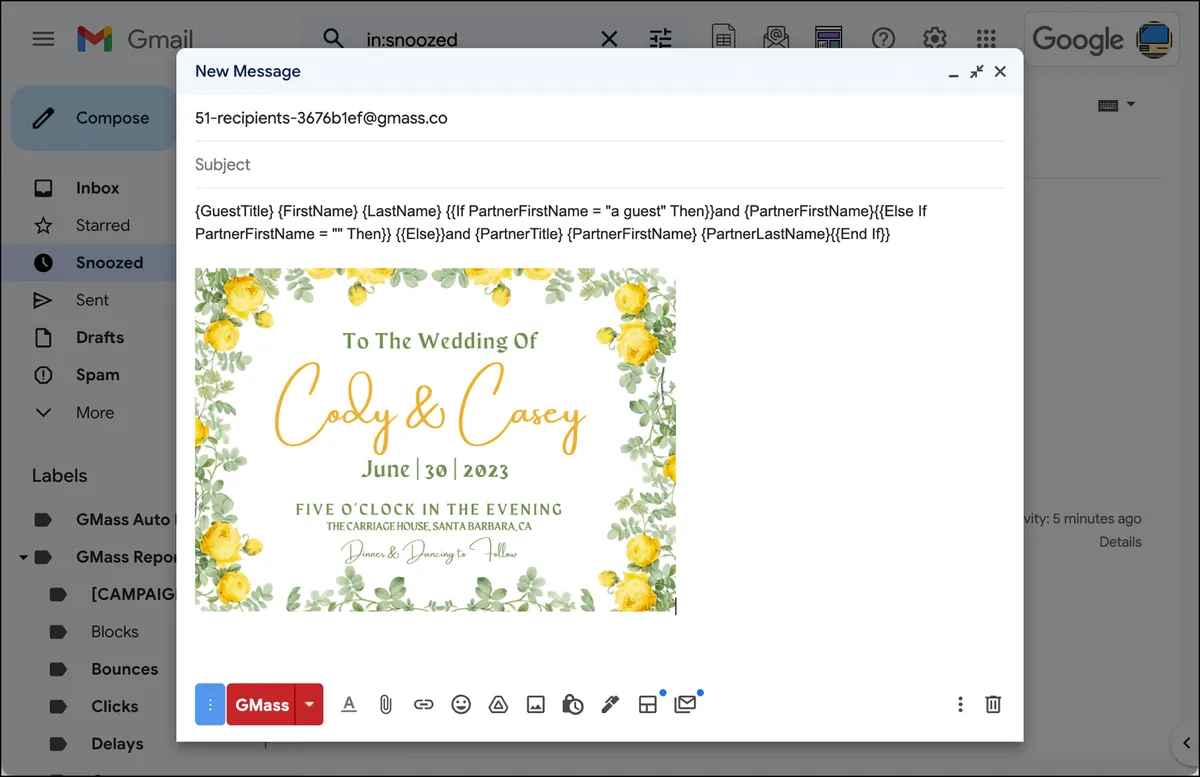Screen dimensions: 1200x777
Task: Open the GMass layout icon left of the Help icon
Action: click(828, 39)
